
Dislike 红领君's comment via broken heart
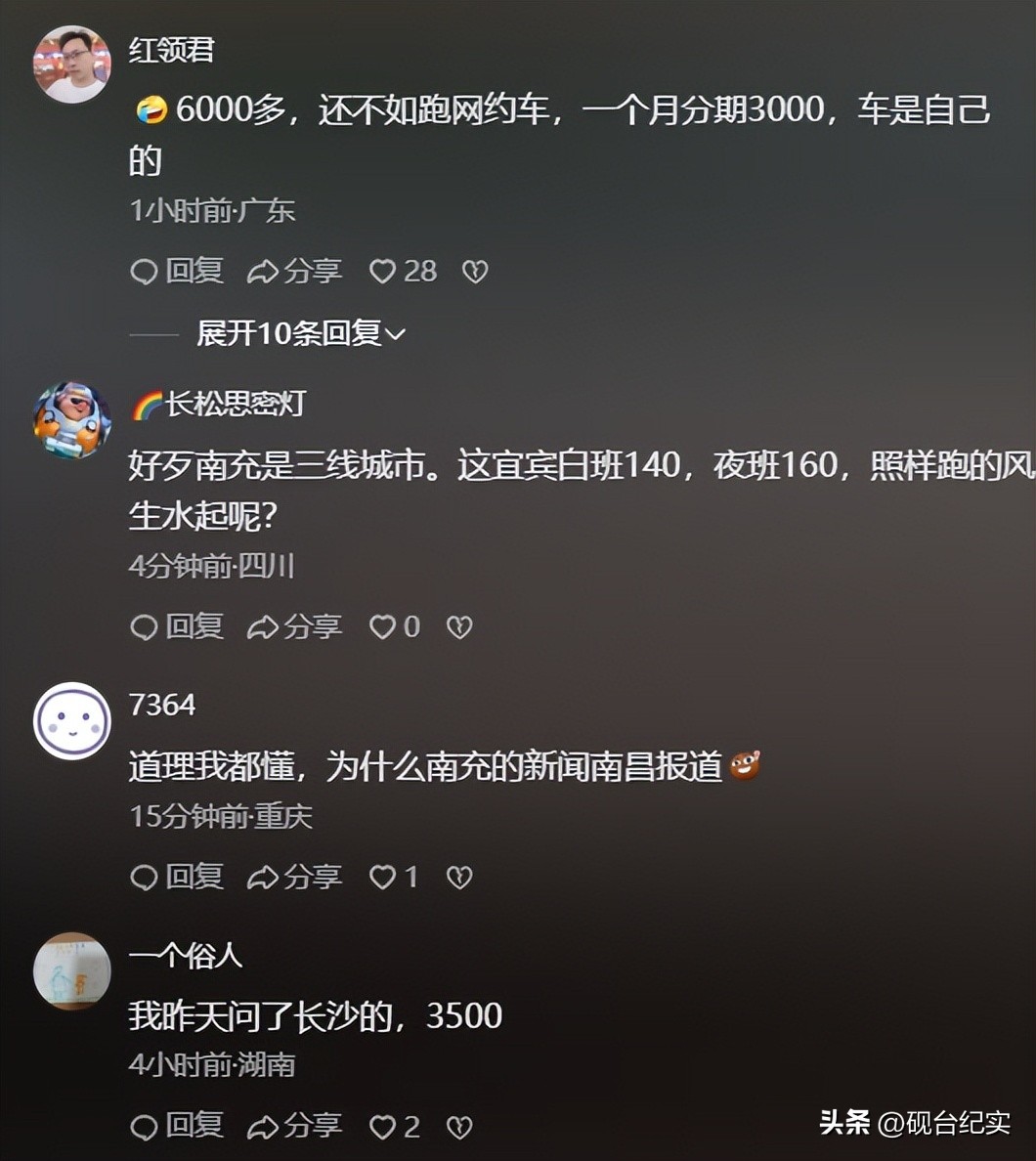[x=475, y=272]
